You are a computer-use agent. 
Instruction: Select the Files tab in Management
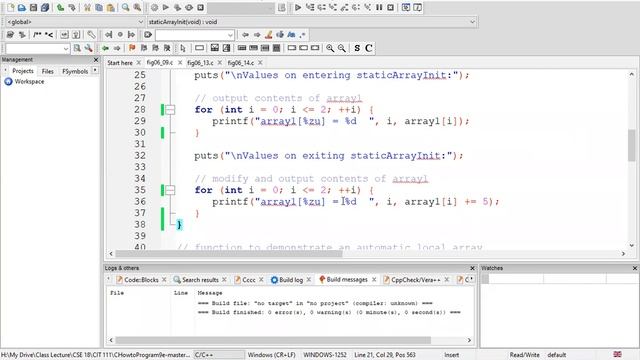point(47,71)
